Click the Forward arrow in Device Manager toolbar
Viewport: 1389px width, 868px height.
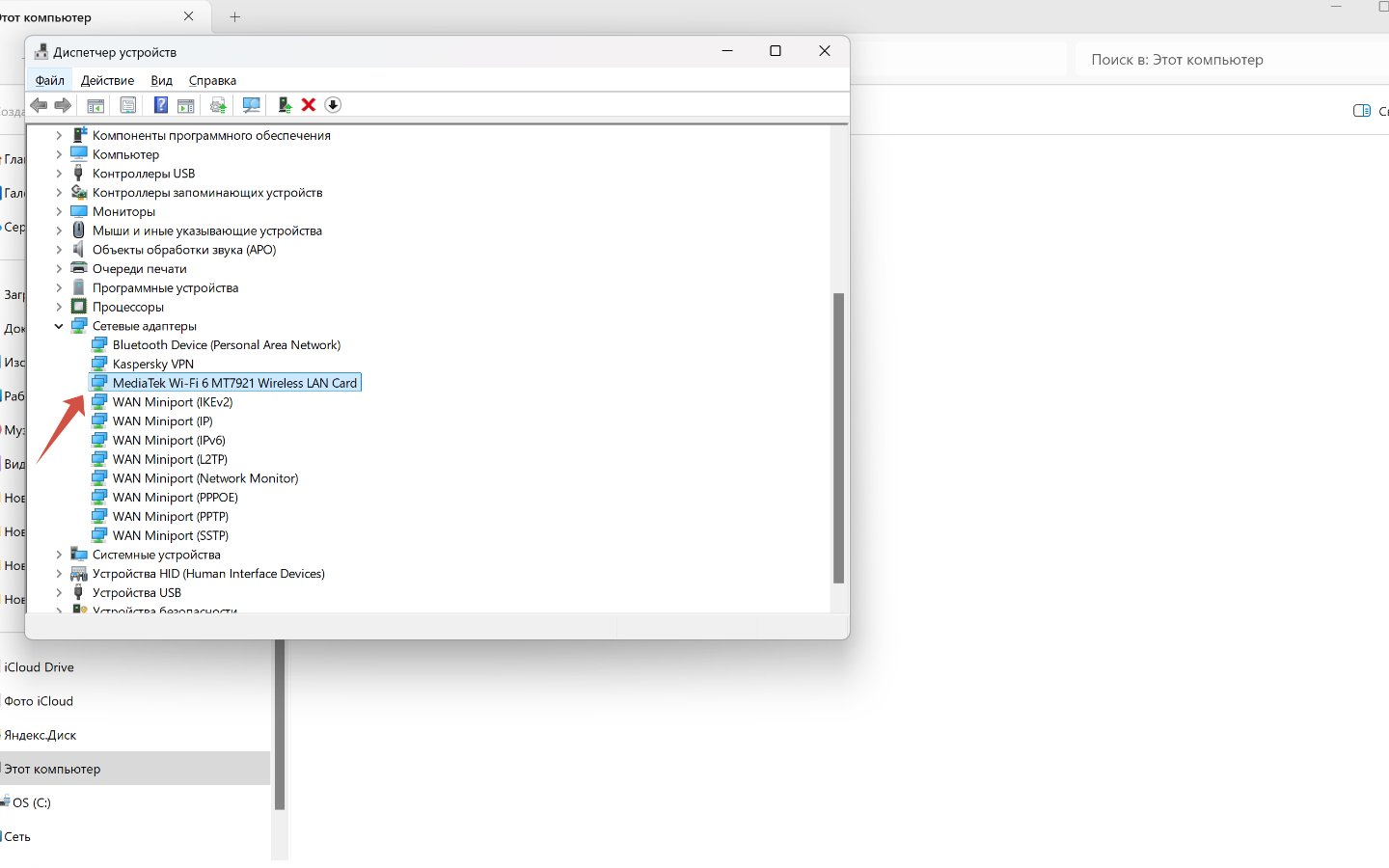pyautogui.click(x=63, y=105)
